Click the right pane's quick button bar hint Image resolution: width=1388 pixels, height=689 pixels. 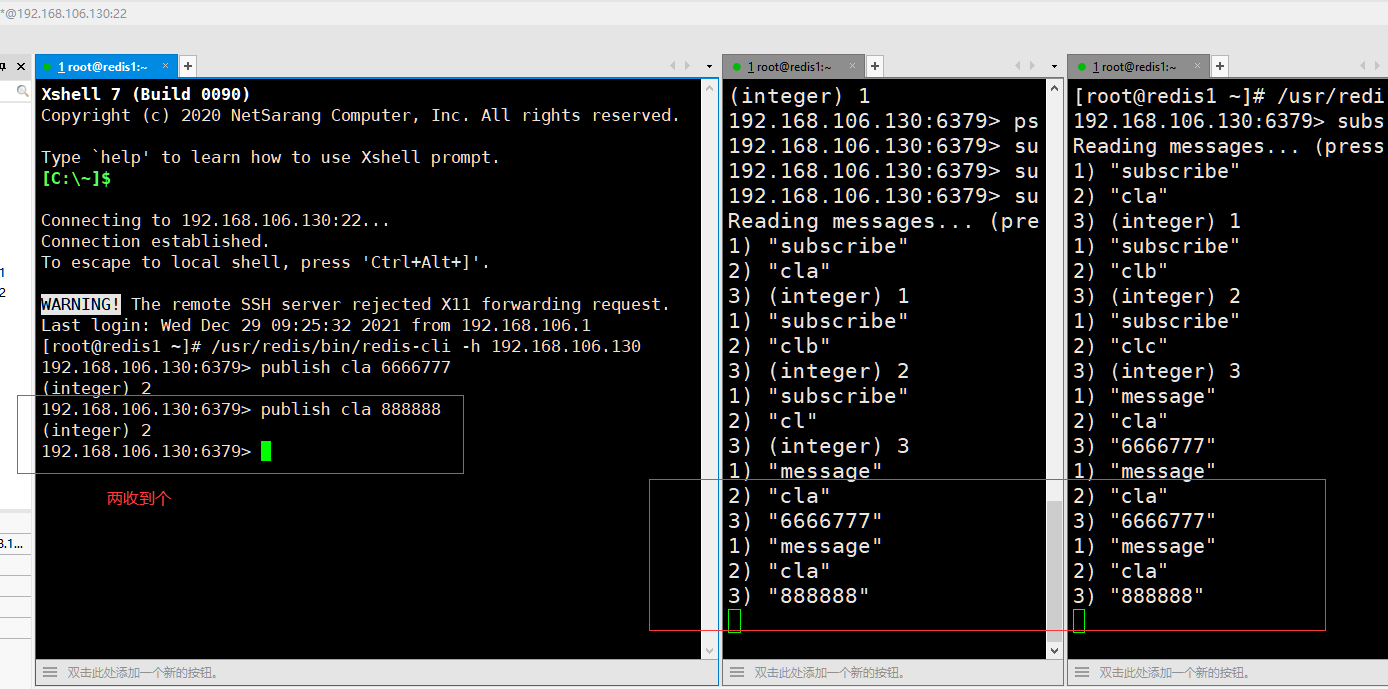click(x=1175, y=673)
